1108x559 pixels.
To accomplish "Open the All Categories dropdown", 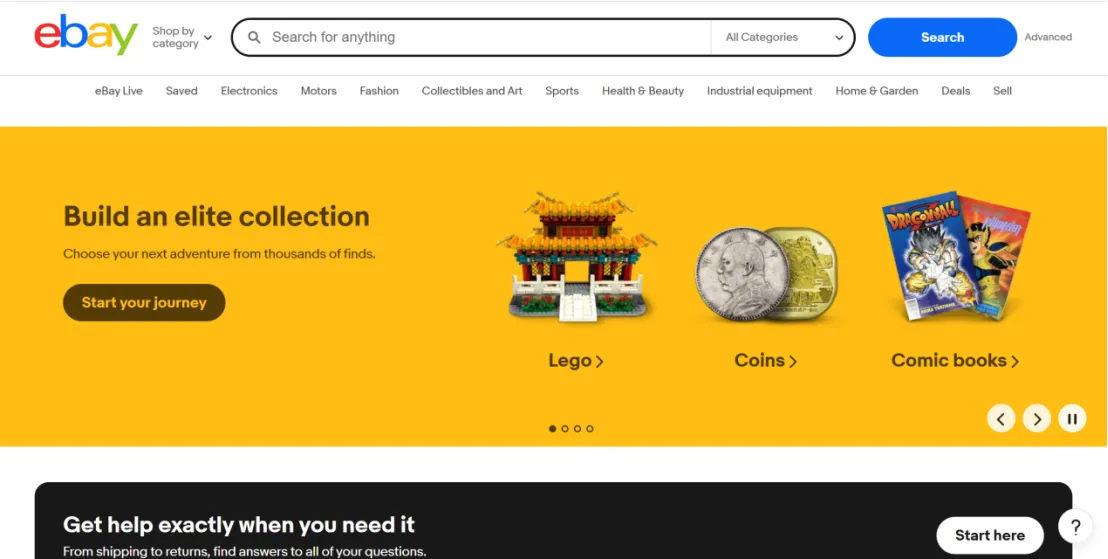I will point(784,37).
